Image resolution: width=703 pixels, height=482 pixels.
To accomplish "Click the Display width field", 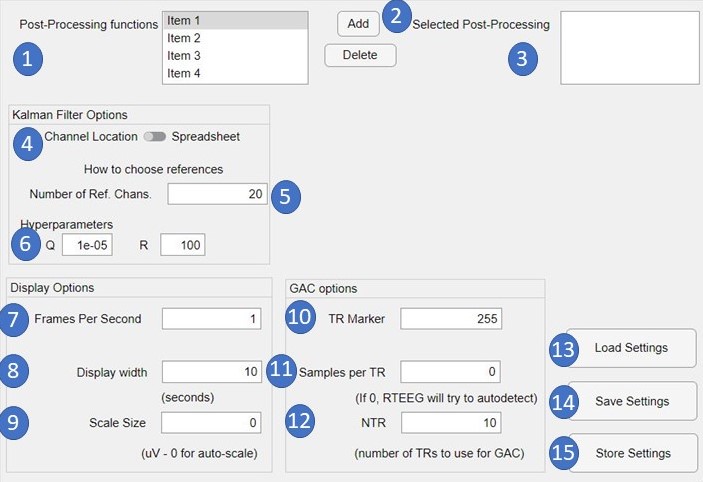I will pos(212,372).
